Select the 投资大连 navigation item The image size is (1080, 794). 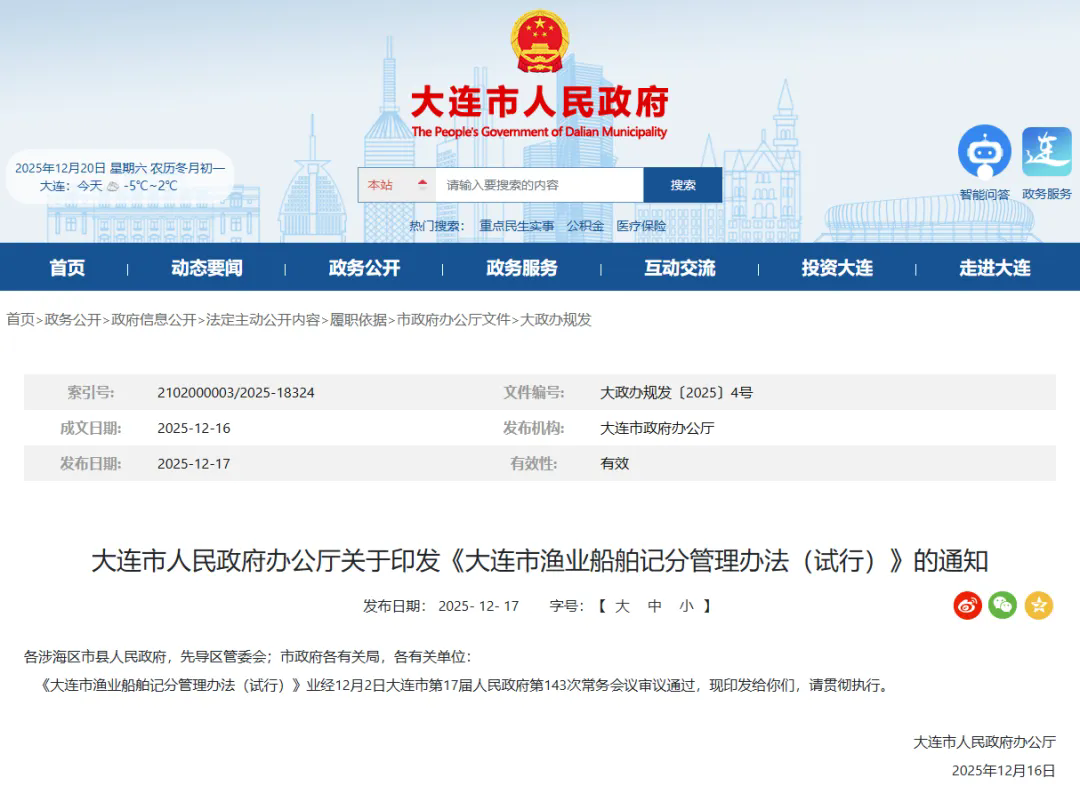click(x=837, y=268)
